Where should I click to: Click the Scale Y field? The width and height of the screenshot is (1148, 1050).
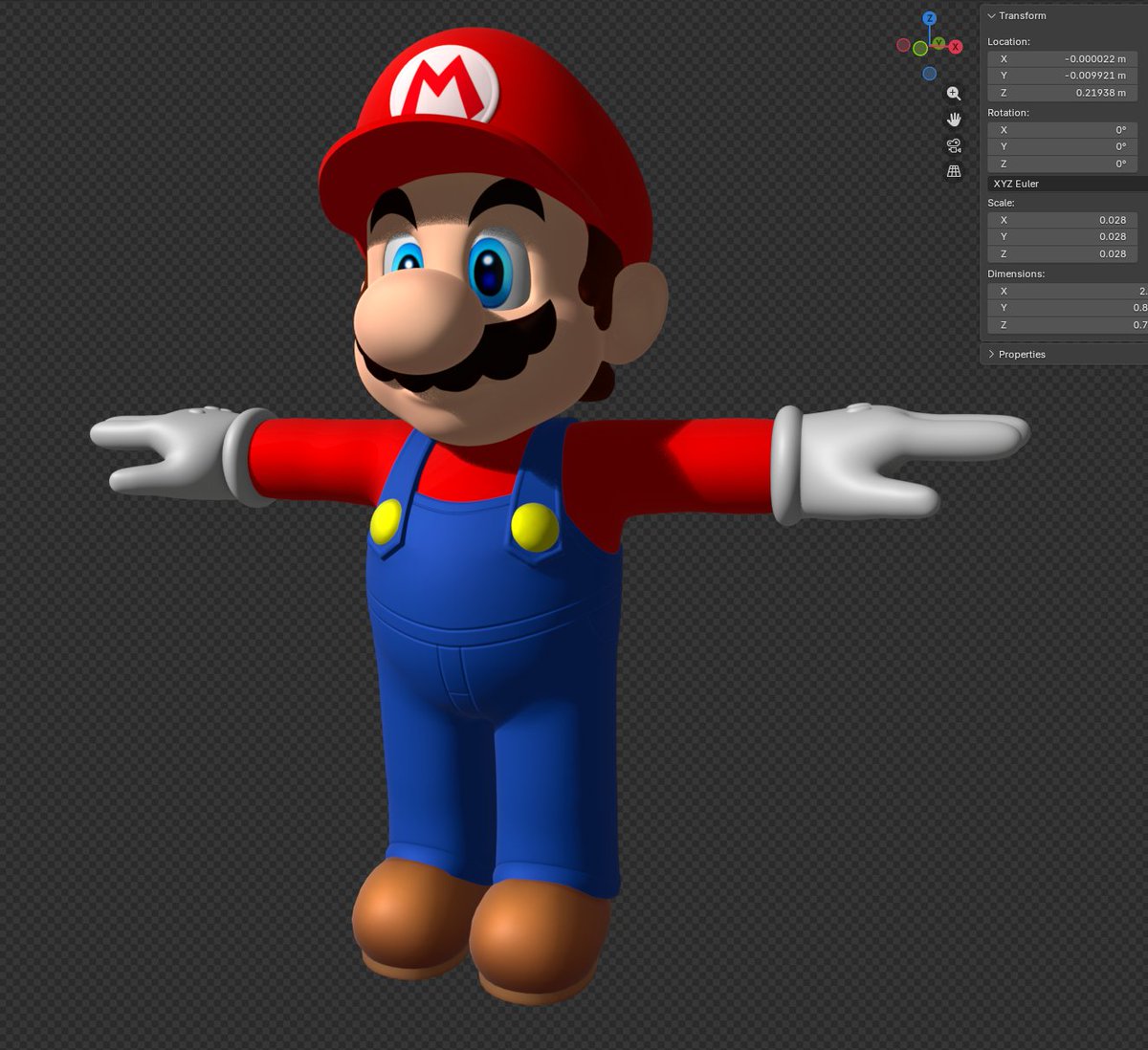point(1062,237)
